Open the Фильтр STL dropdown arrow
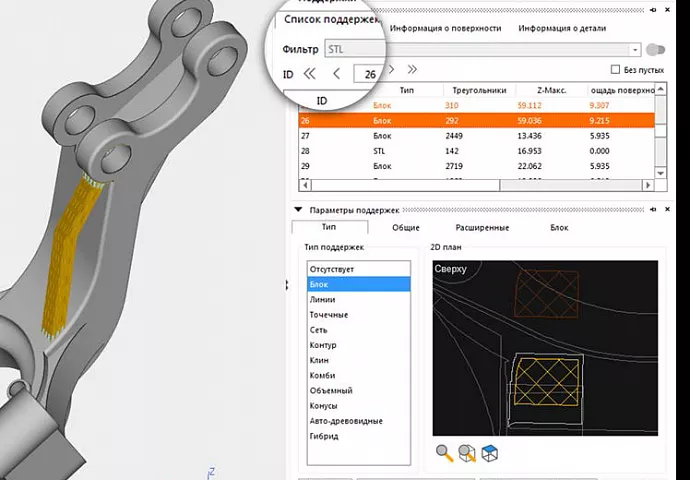The width and height of the screenshot is (690, 480). pyautogui.click(x=635, y=50)
